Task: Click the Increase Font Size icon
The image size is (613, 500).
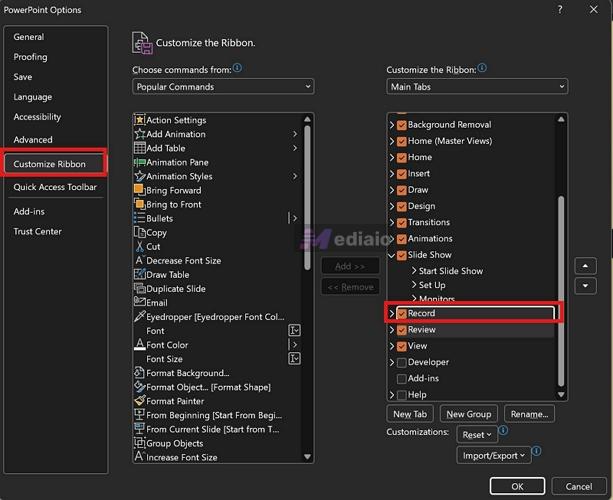Action: pyautogui.click(x=140, y=457)
